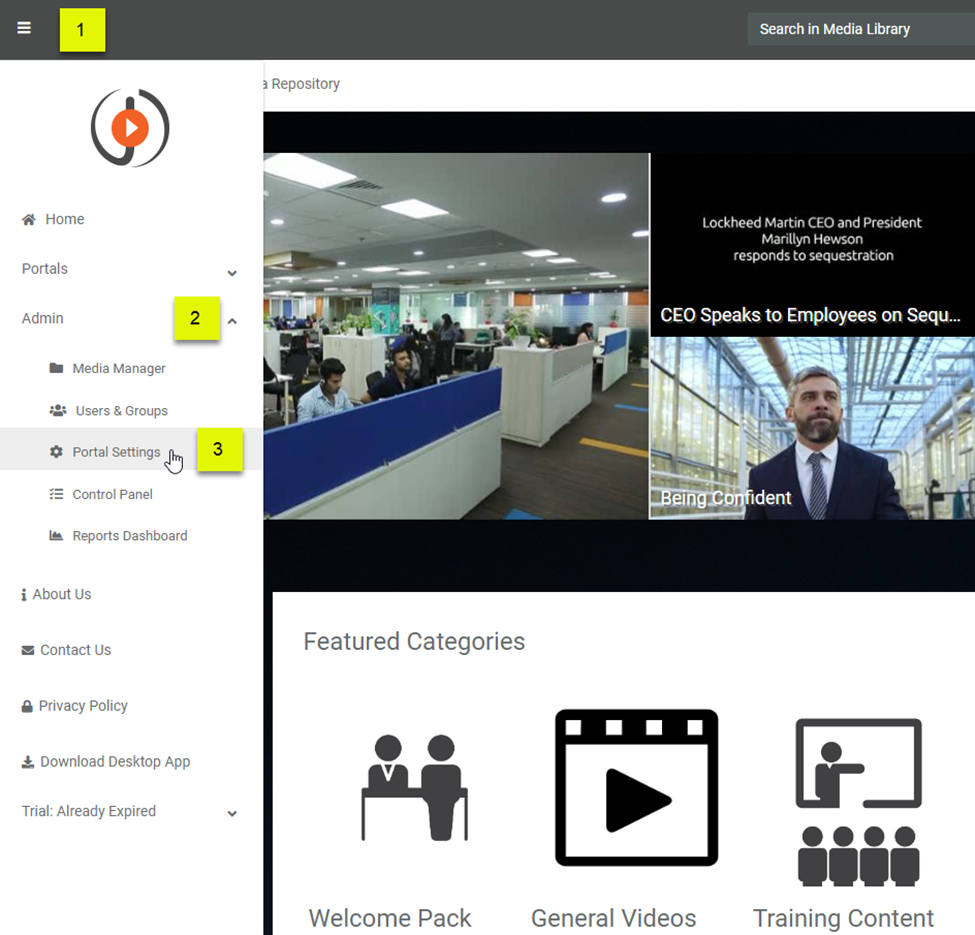This screenshot has height=935, width=975.
Task: Click the Portal Settings gear icon
Action: tap(56, 452)
